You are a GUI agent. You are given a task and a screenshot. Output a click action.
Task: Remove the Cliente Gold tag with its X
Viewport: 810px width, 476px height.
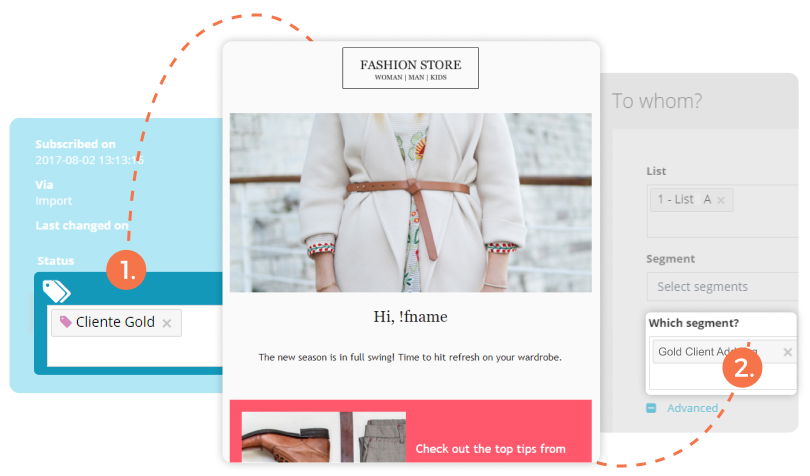click(167, 324)
